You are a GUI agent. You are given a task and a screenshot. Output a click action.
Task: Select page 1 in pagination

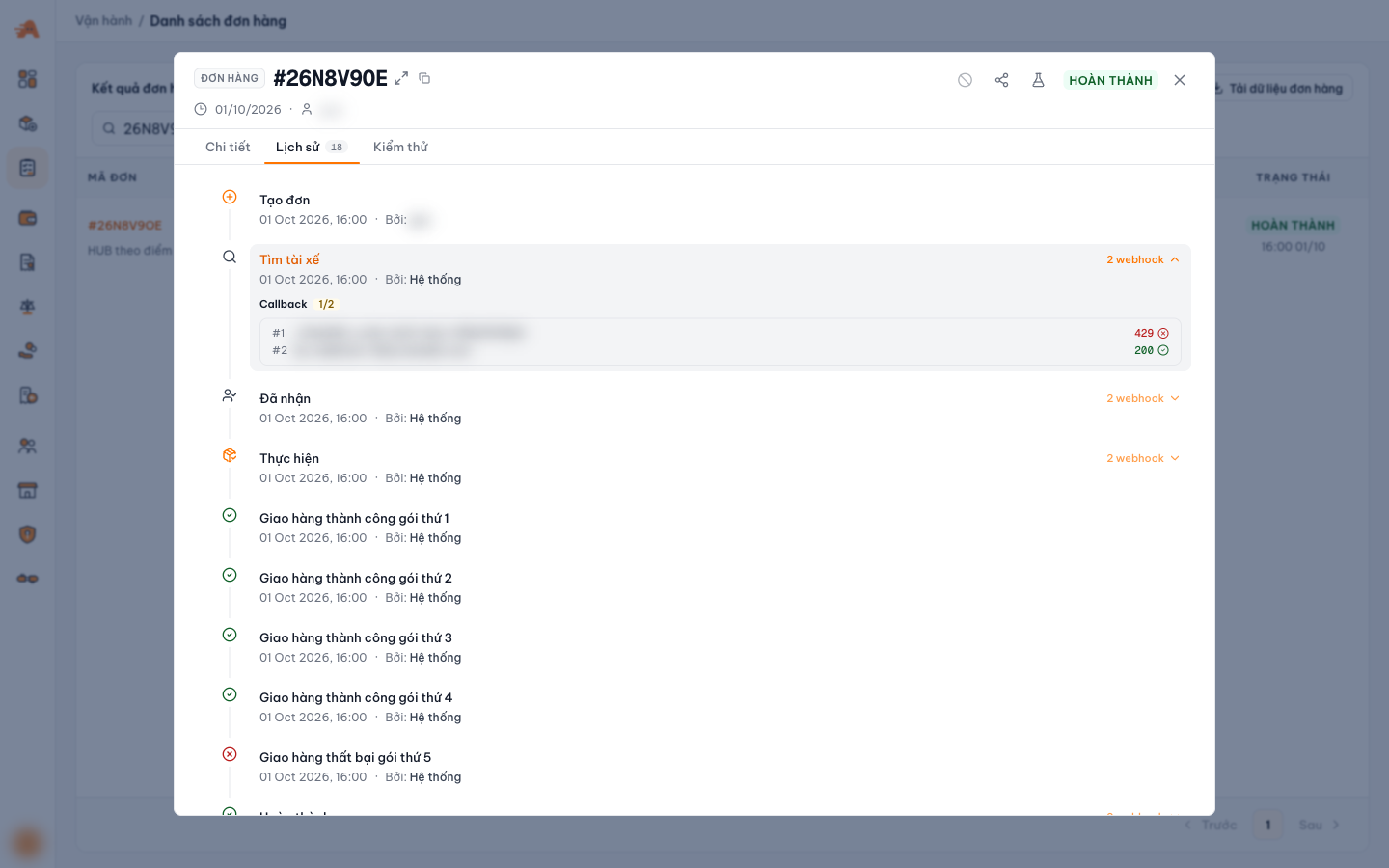pyautogui.click(x=1267, y=825)
